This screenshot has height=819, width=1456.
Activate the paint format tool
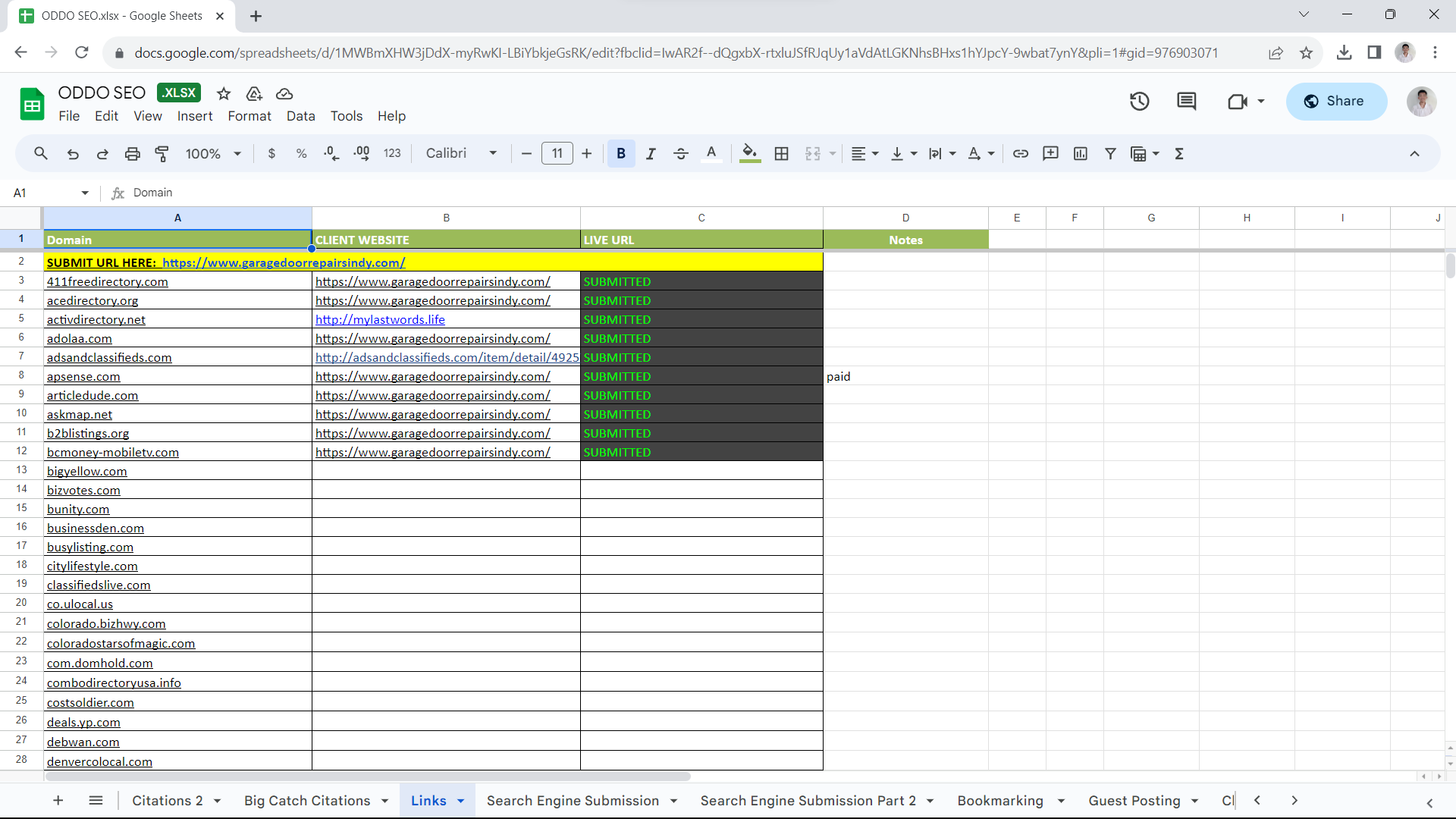[x=162, y=154]
